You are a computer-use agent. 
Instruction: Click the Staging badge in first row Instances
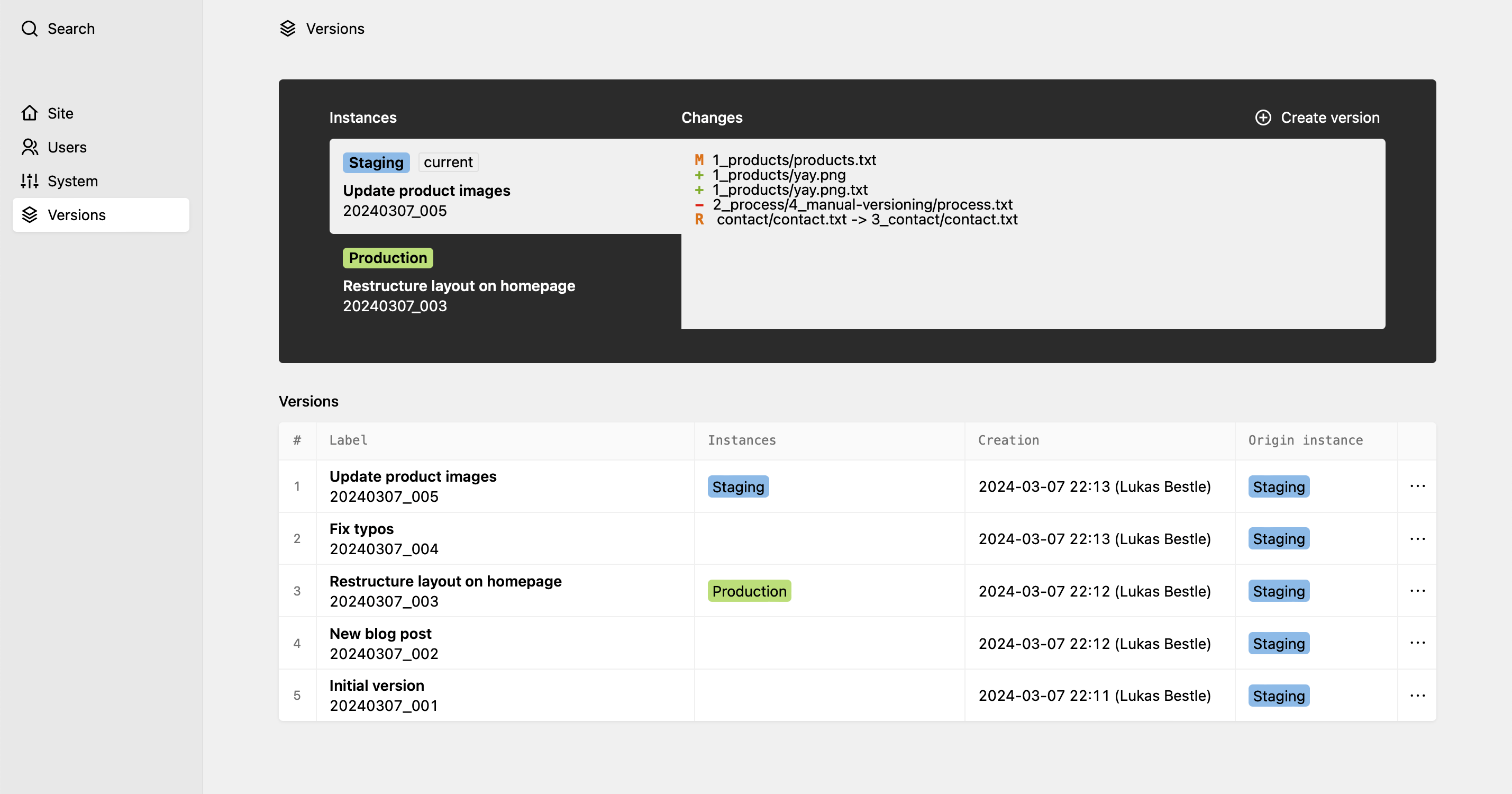click(x=738, y=487)
